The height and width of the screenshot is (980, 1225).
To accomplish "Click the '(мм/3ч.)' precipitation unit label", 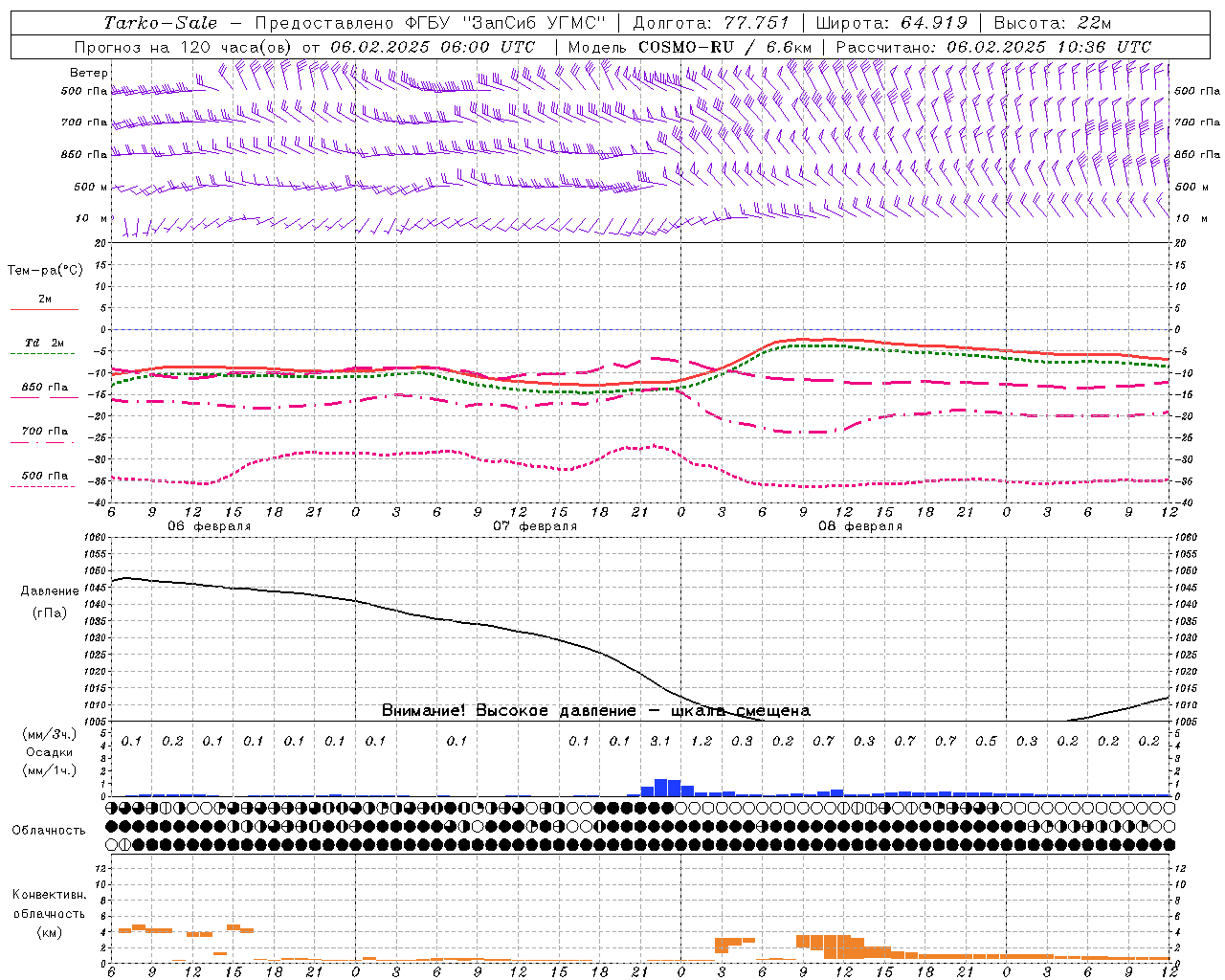I will point(50,734).
